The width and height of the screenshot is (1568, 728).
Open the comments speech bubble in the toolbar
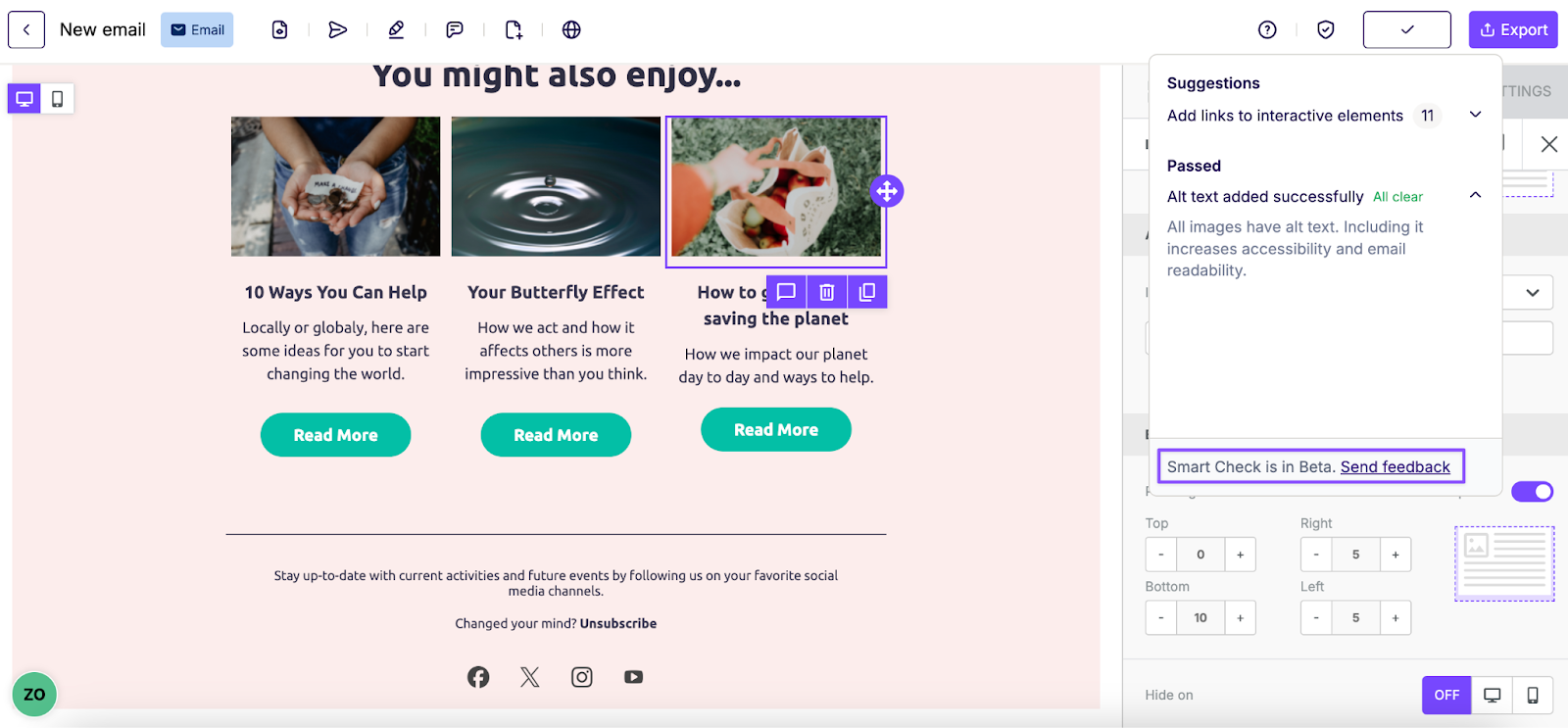point(455,29)
